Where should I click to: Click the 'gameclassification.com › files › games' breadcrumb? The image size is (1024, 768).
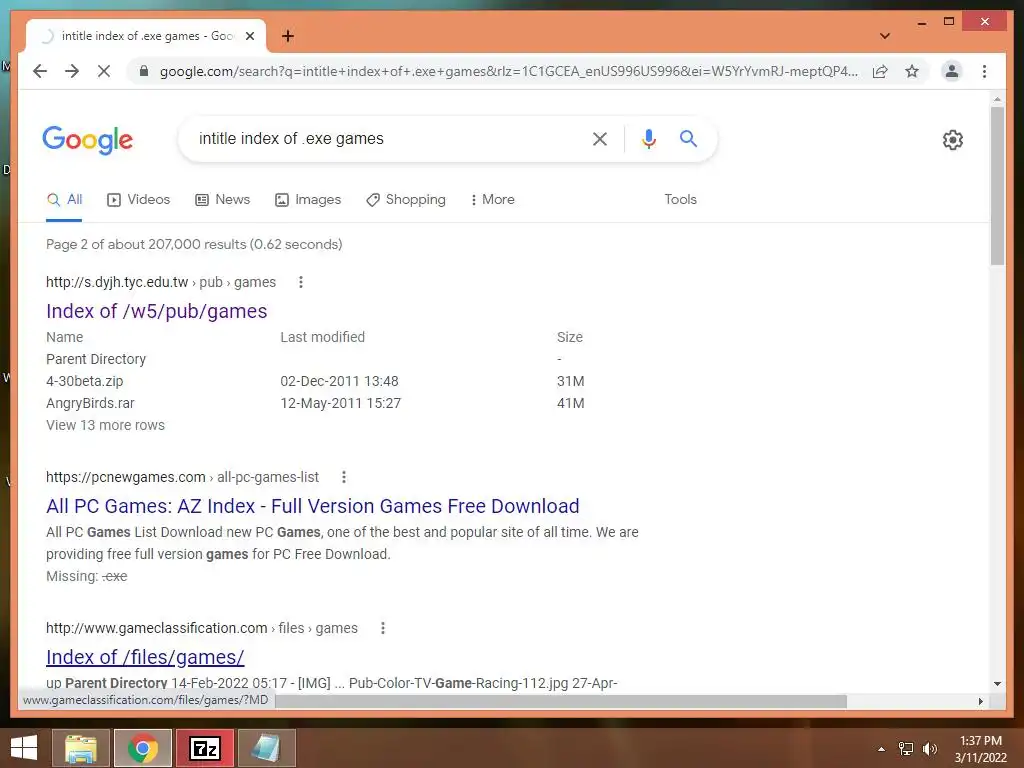(202, 628)
